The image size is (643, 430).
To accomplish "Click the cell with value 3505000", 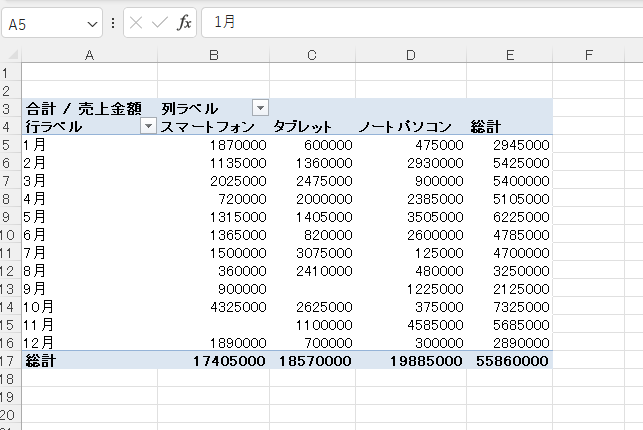I will pyautogui.click(x=411, y=217).
